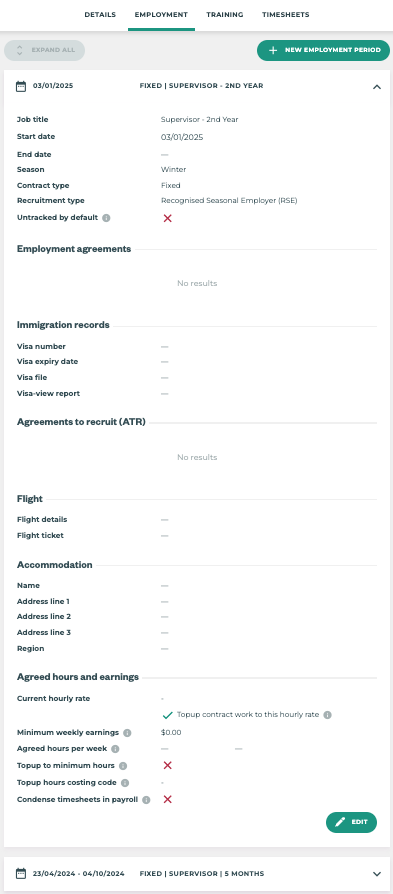
Task: Collapse the 03/01/2025 employment period
Action: [x=376, y=87]
